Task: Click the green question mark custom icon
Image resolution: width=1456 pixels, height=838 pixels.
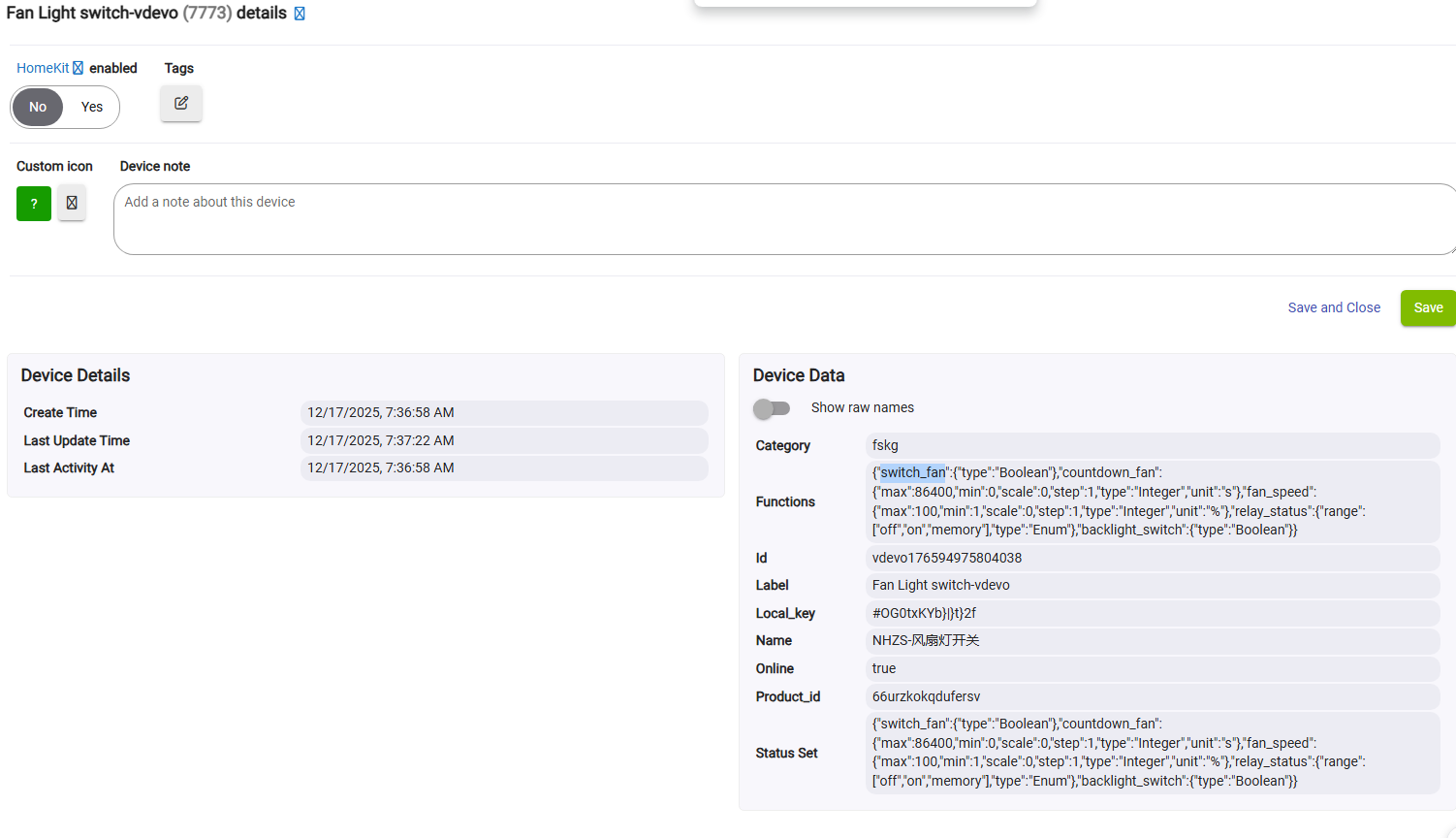Action: click(34, 204)
